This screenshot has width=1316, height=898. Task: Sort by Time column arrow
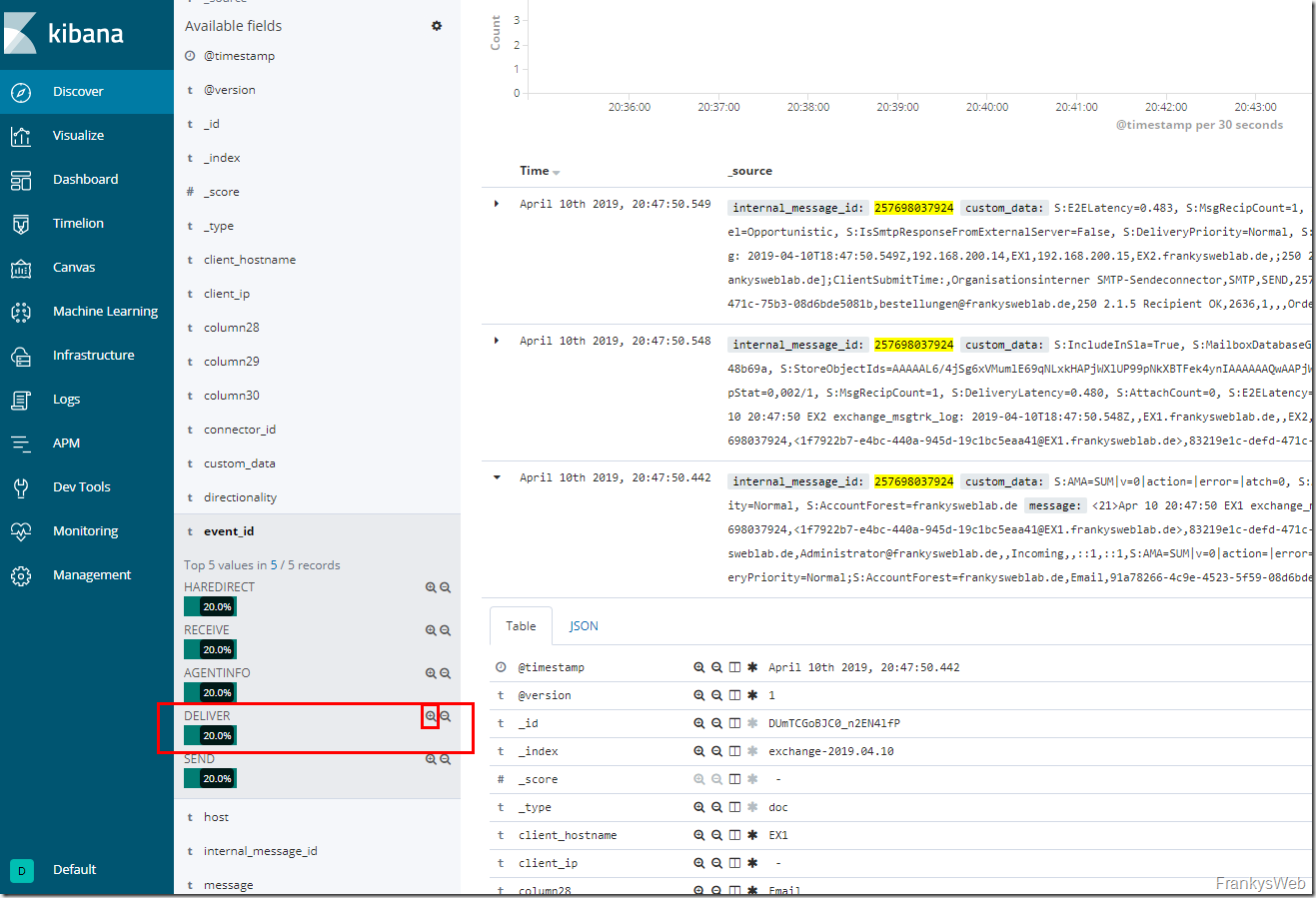(557, 173)
